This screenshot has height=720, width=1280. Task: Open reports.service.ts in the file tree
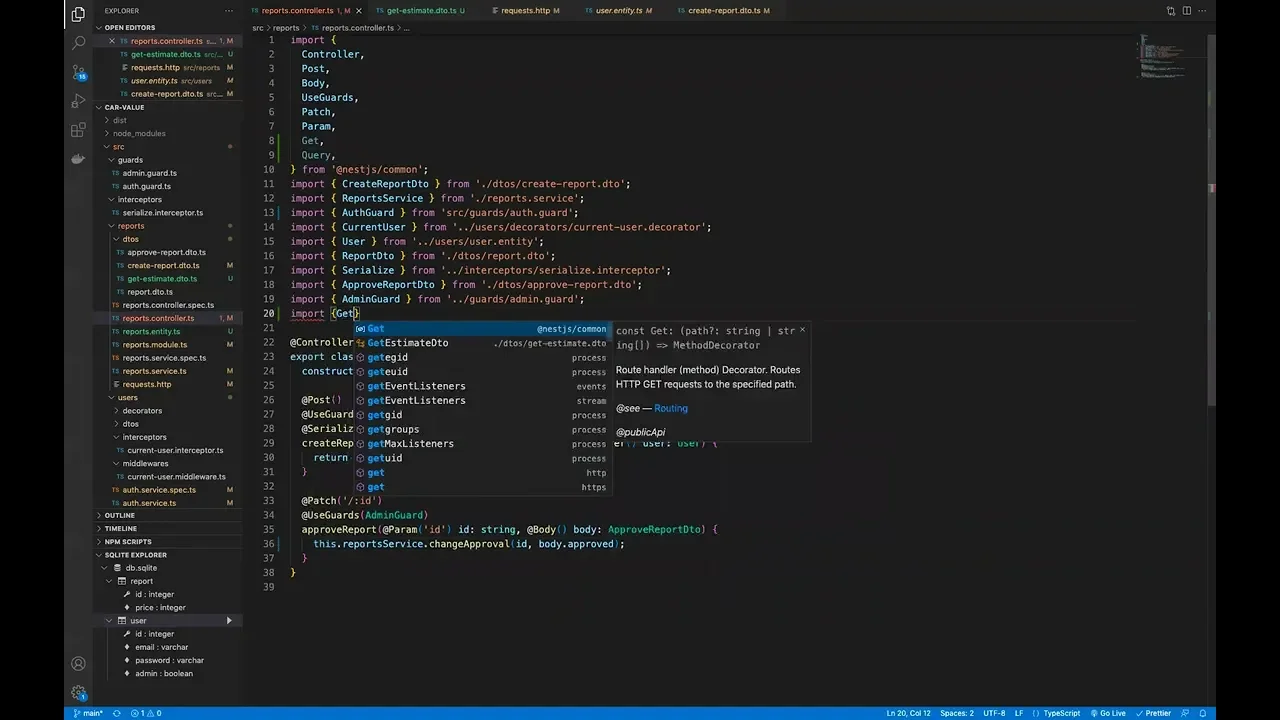[154, 371]
